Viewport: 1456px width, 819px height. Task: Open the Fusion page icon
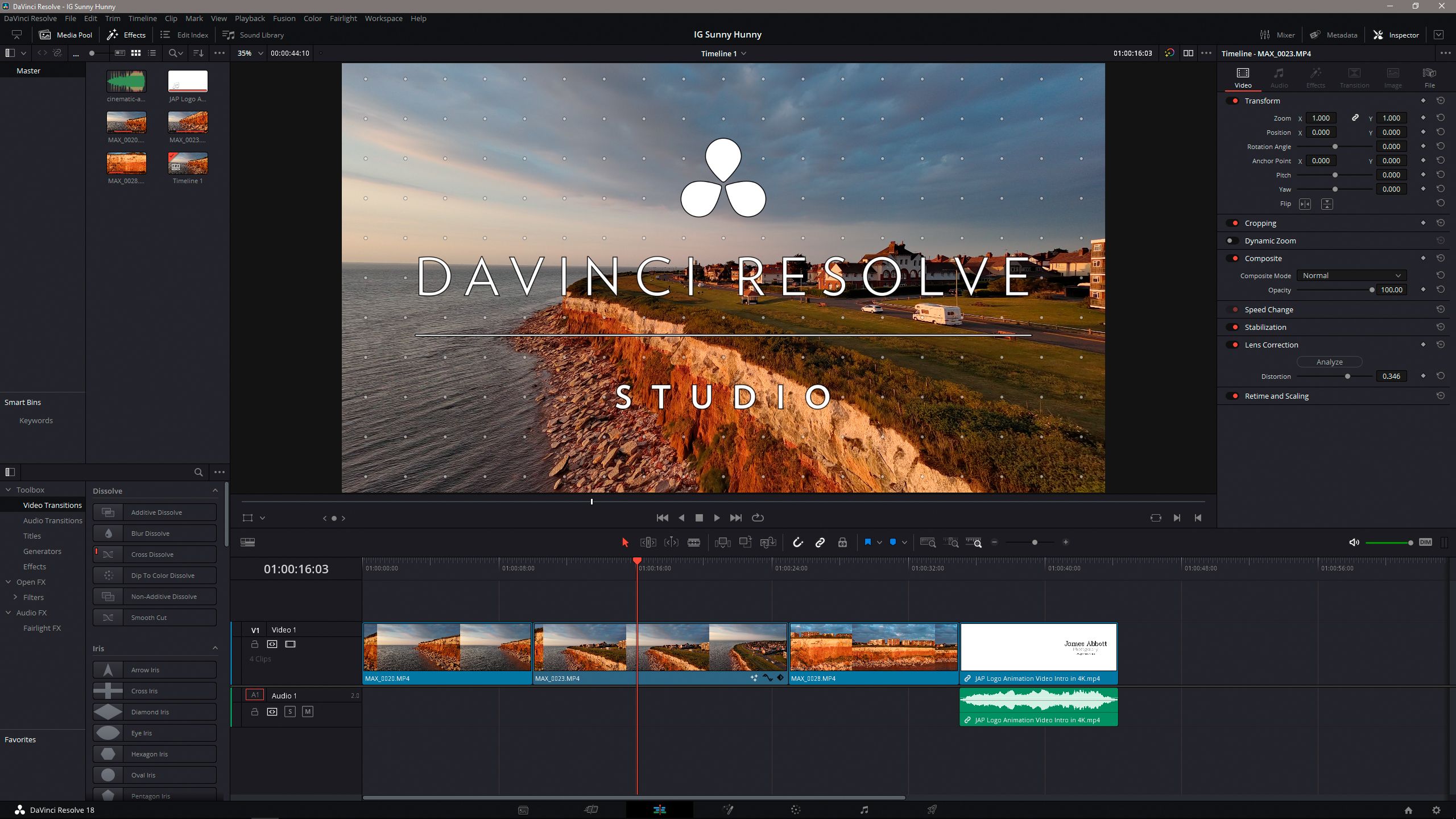[x=727, y=810]
